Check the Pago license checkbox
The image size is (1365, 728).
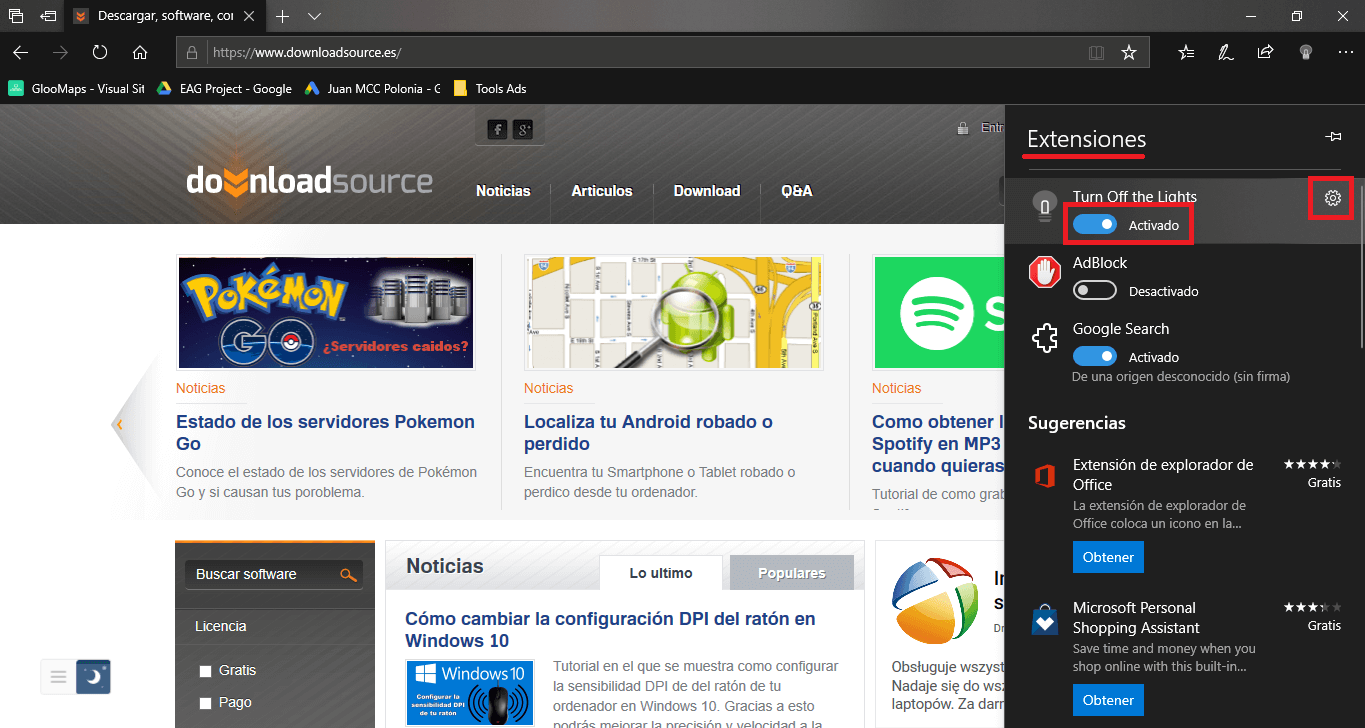tap(205, 703)
